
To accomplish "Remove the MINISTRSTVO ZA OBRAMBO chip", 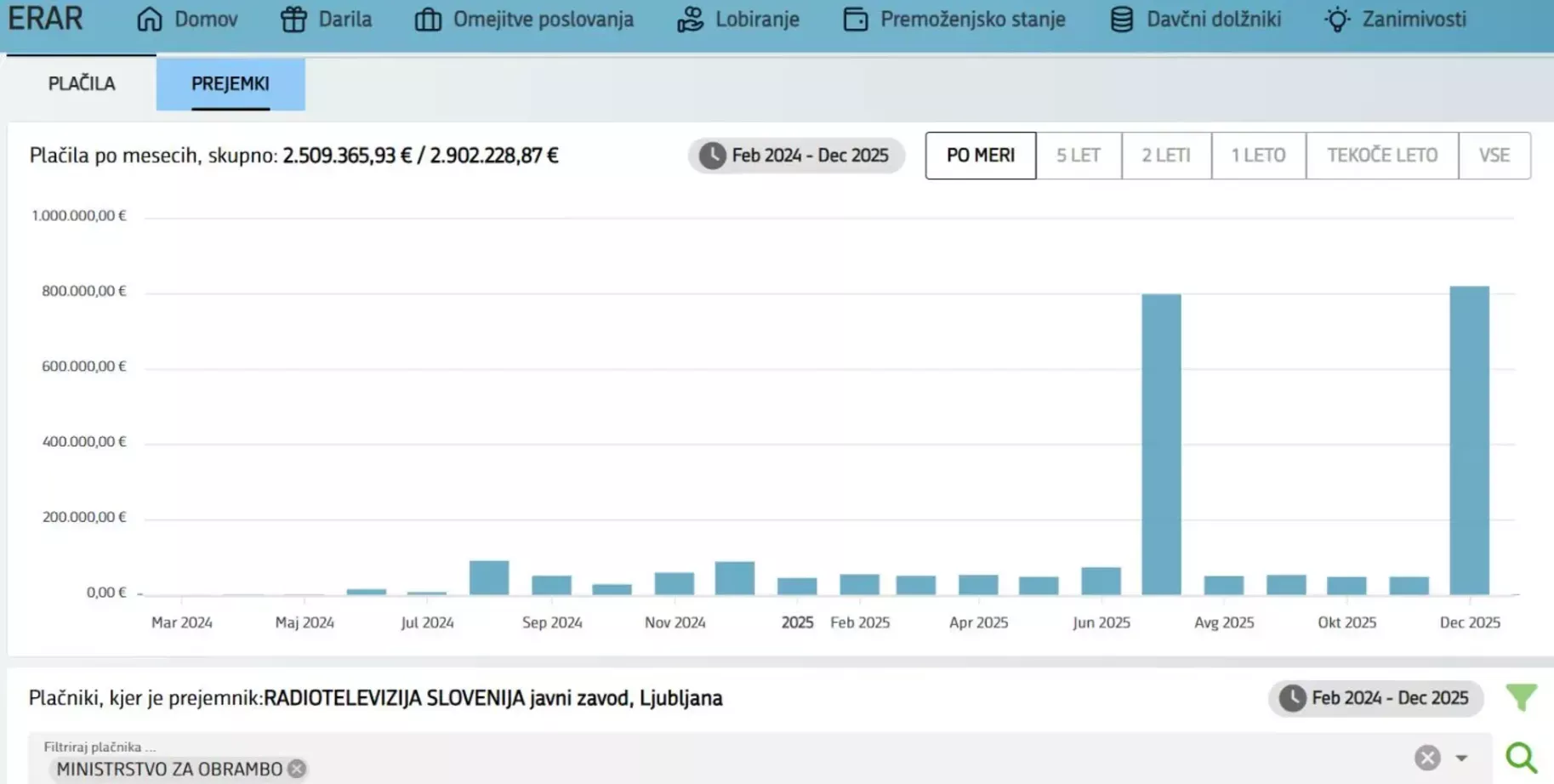I will [x=297, y=769].
